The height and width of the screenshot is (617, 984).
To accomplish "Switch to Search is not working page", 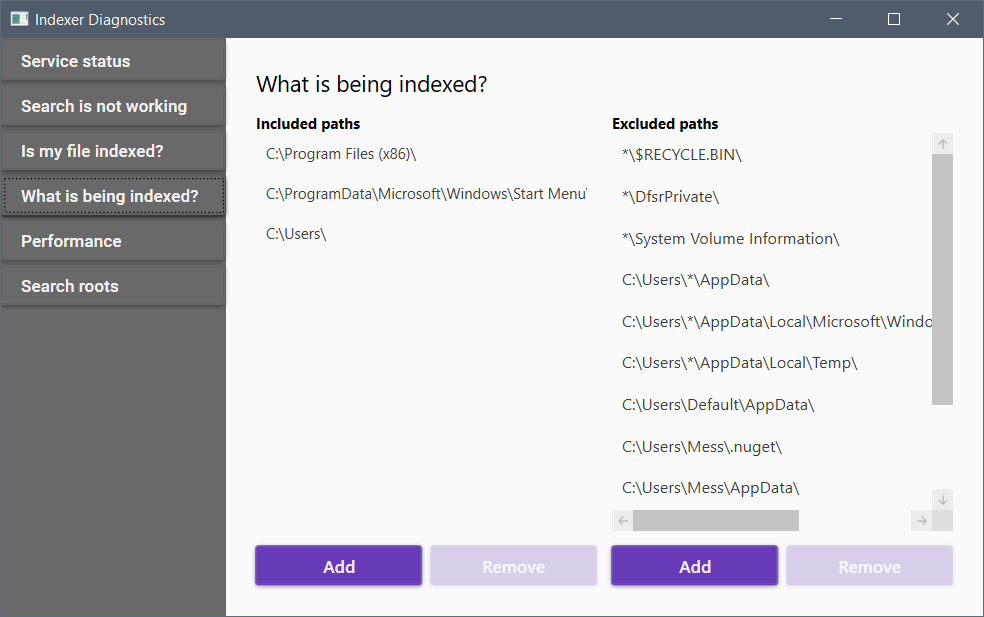I will coord(113,106).
